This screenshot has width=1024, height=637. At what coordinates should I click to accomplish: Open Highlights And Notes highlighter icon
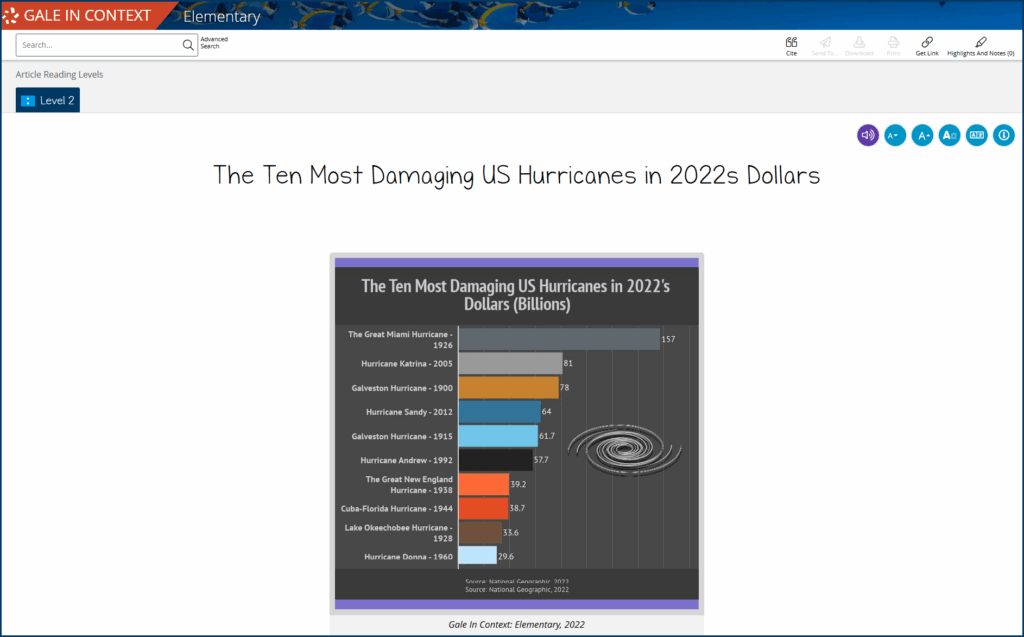980,43
